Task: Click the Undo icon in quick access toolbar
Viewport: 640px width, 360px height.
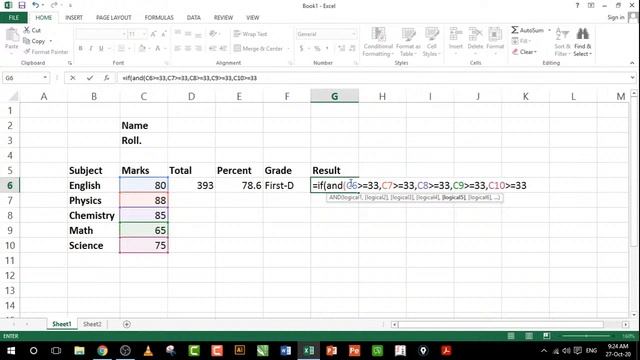Action: 36,5
